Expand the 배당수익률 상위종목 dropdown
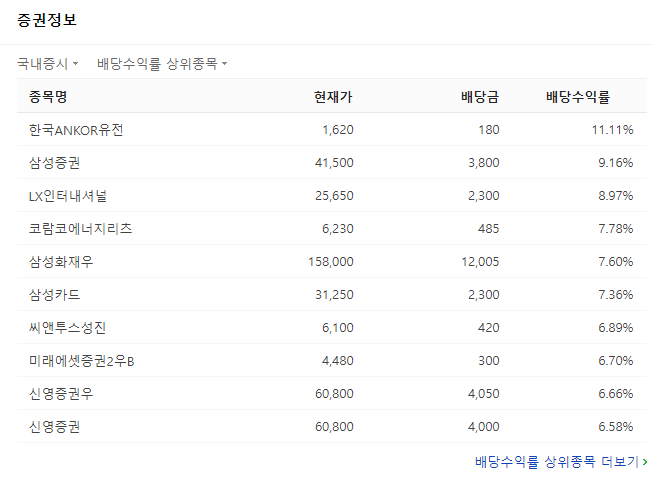The height and width of the screenshot is (478, 652). pos(162,64)
